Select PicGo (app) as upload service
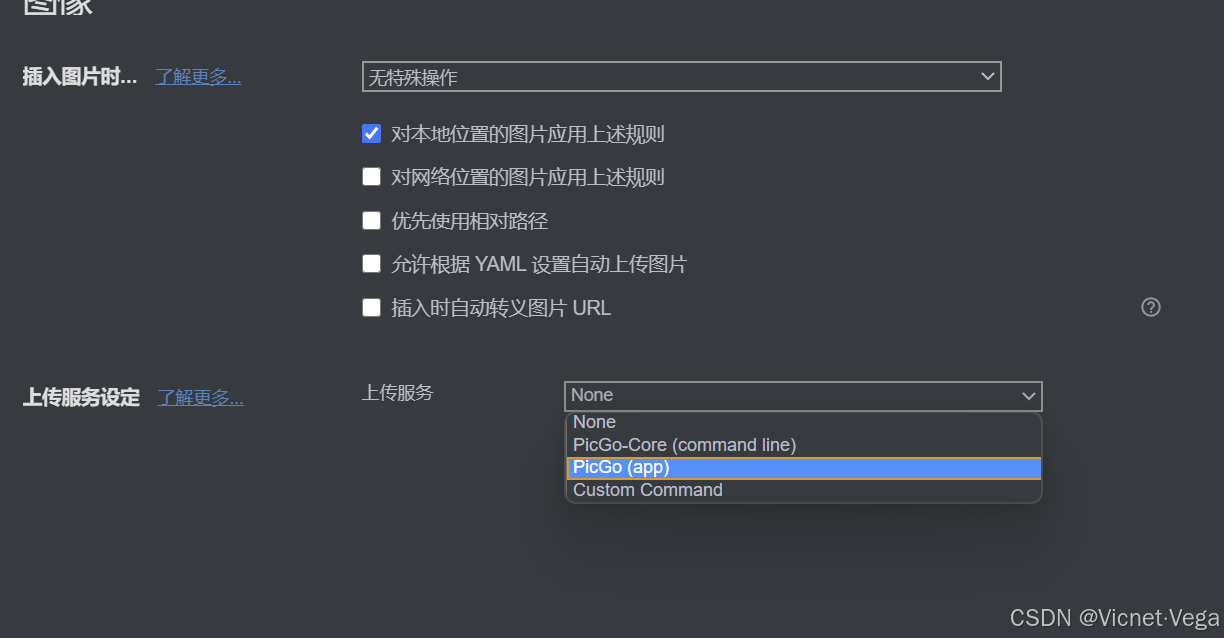 click(620, 466)
